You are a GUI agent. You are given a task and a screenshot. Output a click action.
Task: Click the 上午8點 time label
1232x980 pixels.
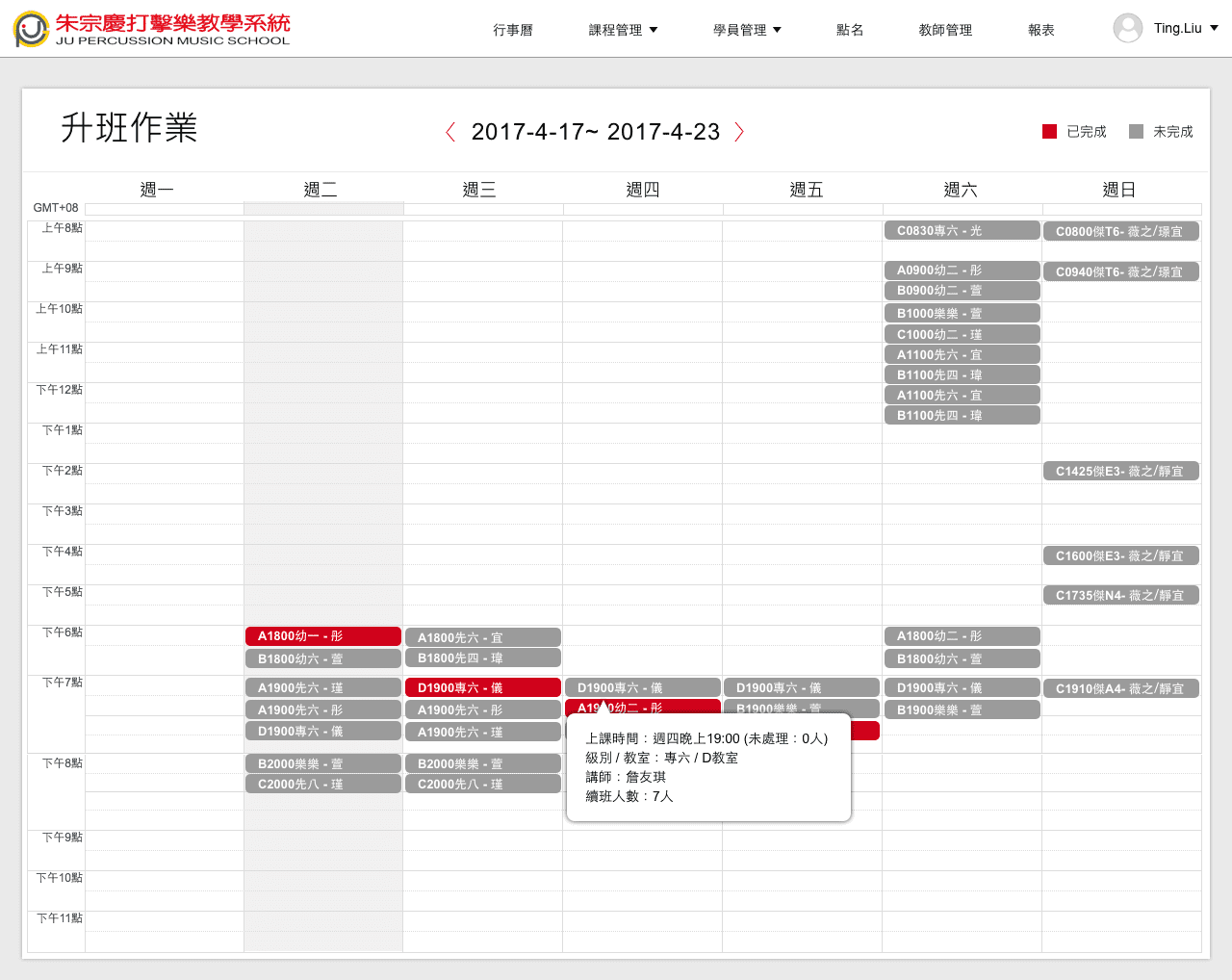point(62,228)
